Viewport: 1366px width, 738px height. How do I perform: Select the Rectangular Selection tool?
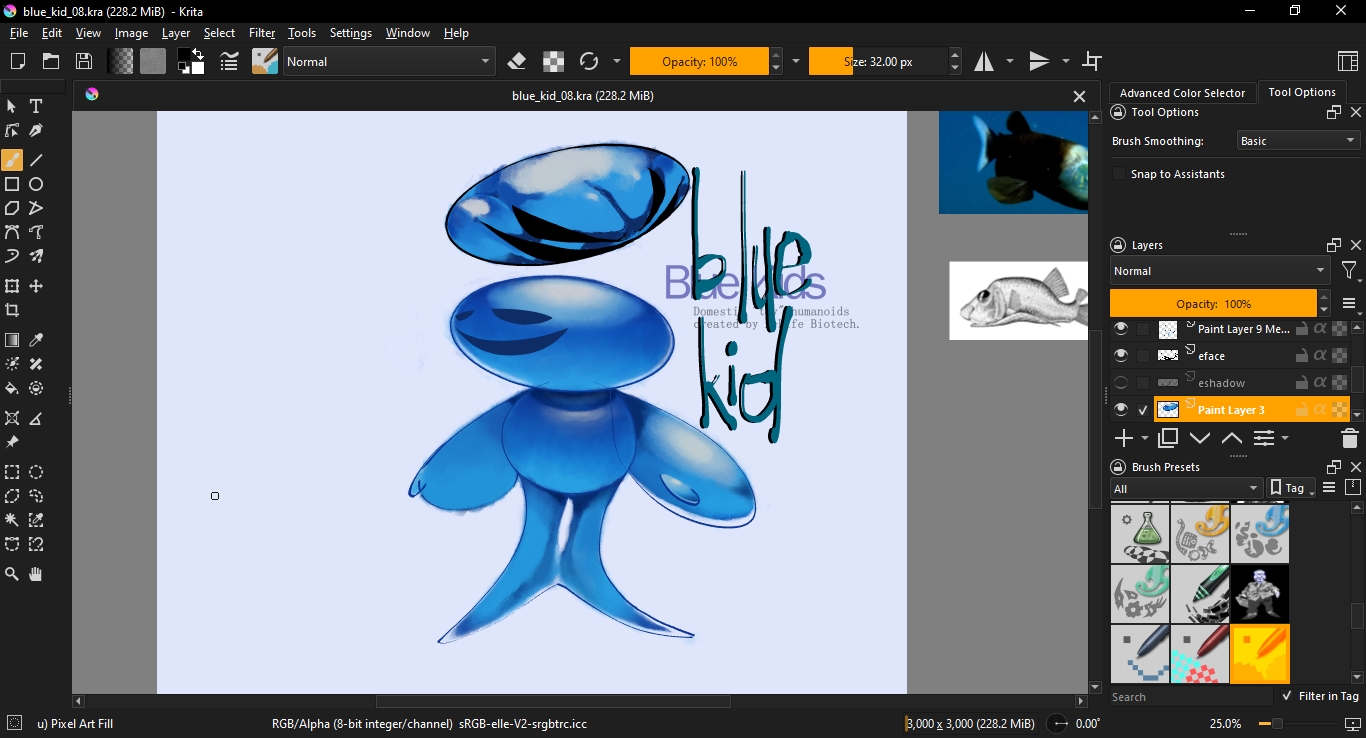[x=12, y=472]
